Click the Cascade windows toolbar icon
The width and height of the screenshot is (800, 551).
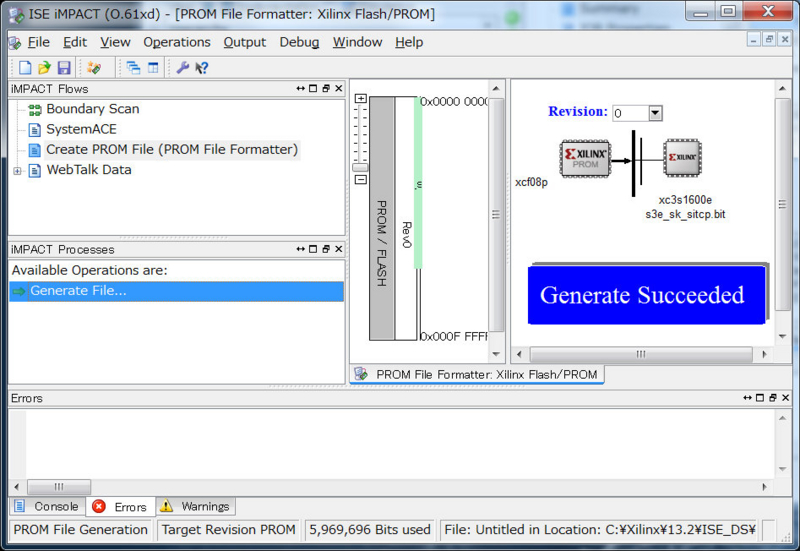tap(133, 67)
